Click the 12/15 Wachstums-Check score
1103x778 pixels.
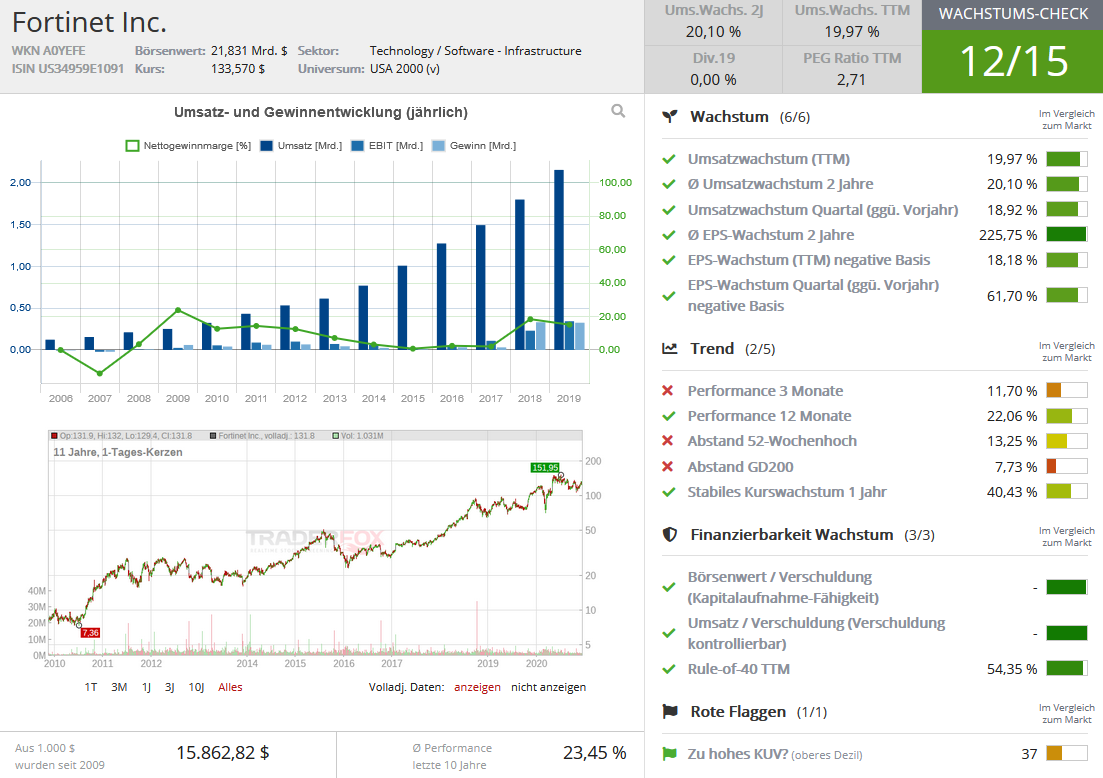(1013, 61)
